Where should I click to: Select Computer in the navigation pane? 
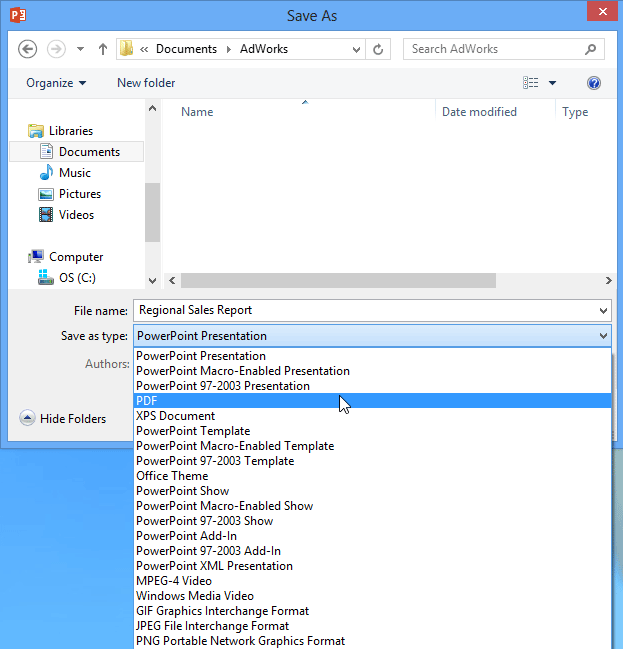click(x=76, y=257)
